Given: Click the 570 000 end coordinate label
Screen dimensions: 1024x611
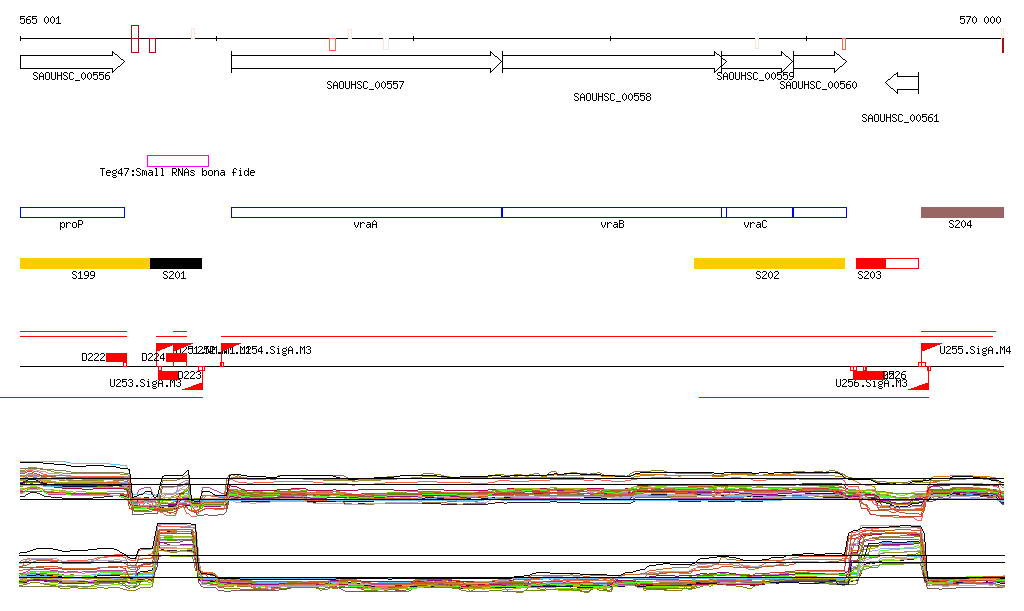Looking at the screenshot, I should point(979,20).
